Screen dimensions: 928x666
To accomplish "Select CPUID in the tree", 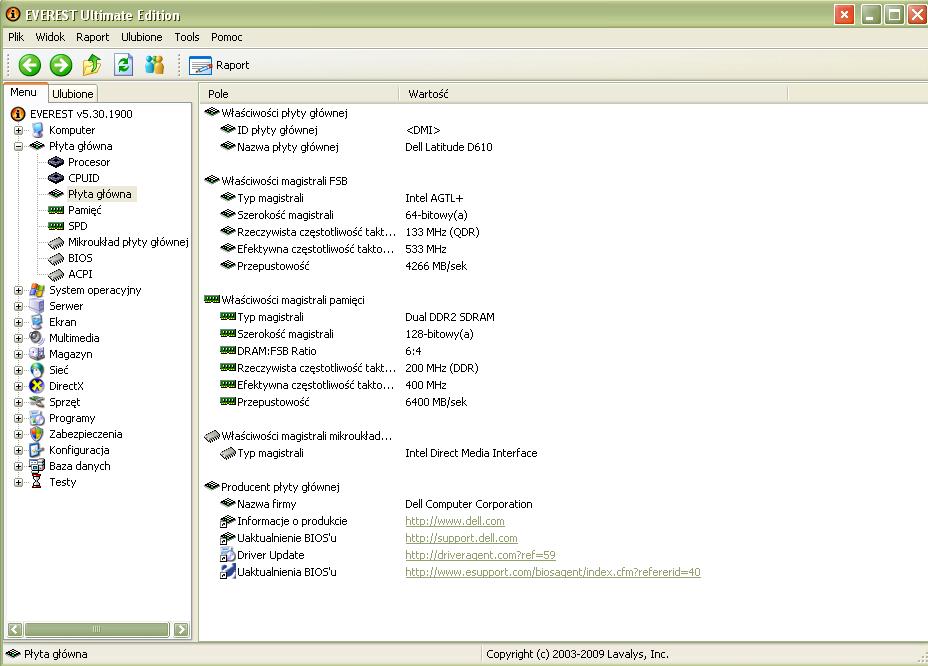I will pyautogui.click(x=83, y=178).
